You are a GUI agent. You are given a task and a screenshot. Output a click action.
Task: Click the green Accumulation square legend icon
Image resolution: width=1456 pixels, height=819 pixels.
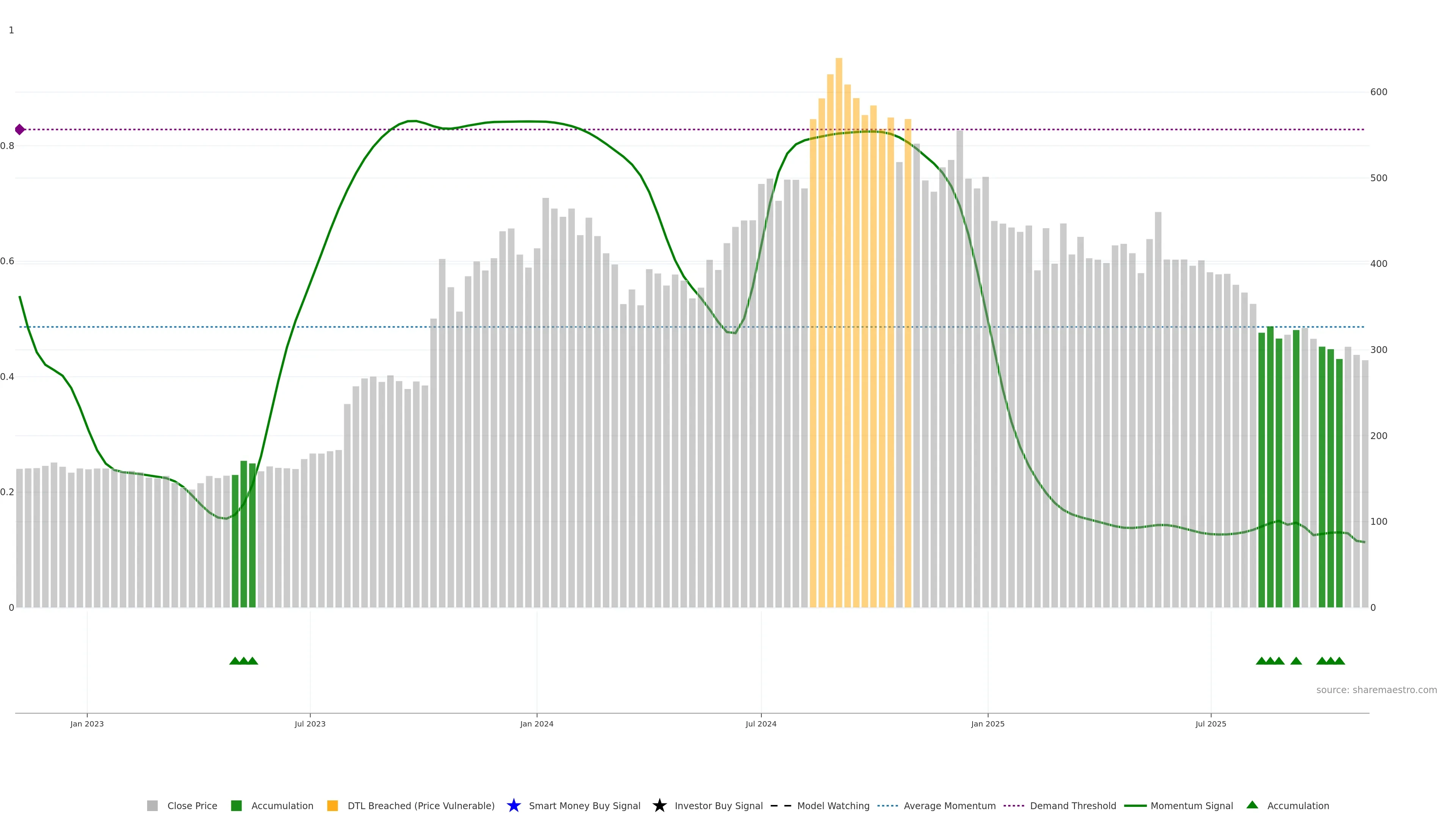click(x=236, y=805)
